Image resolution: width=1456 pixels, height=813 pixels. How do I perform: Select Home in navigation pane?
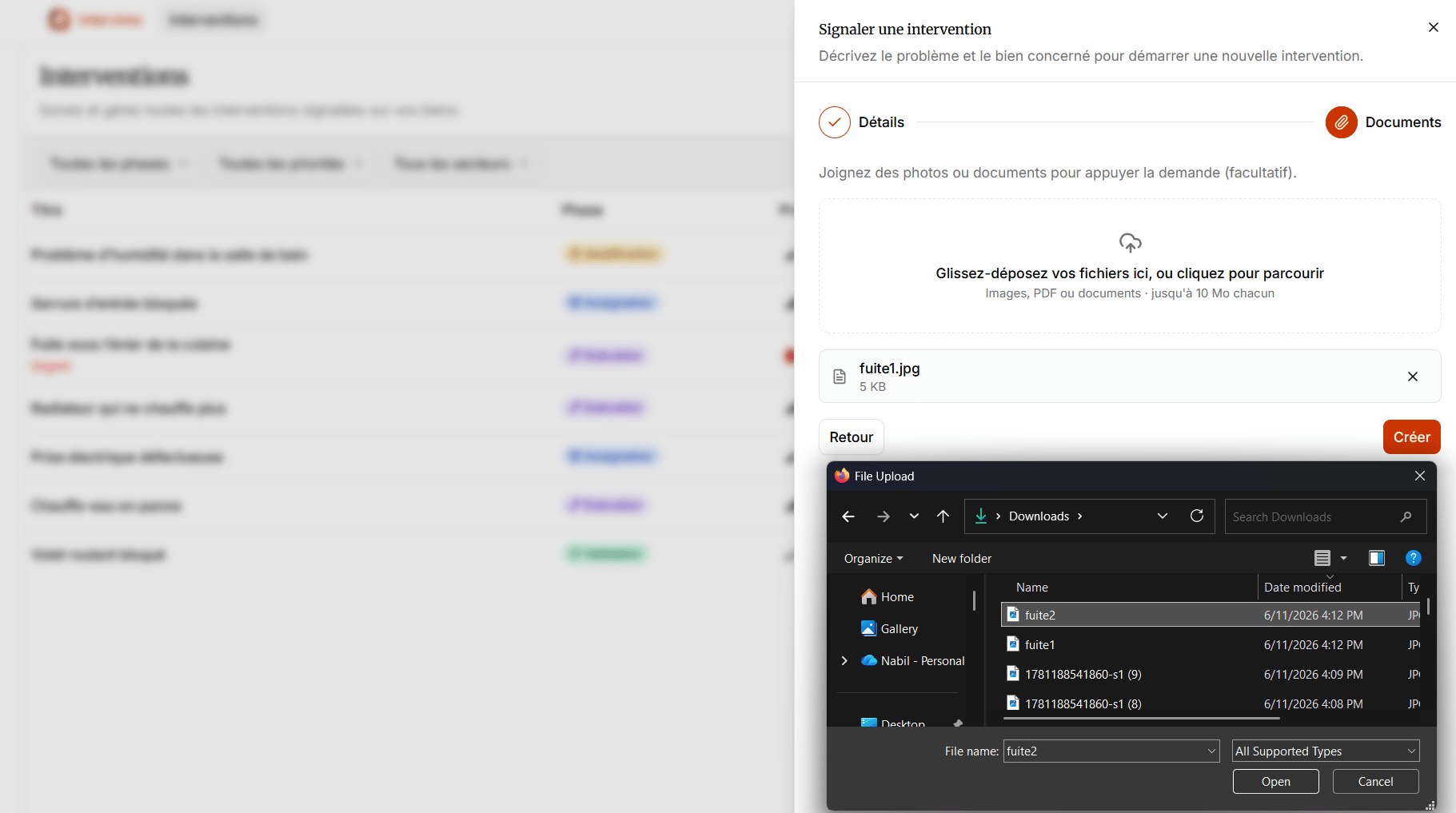click(x=897, y=597)
